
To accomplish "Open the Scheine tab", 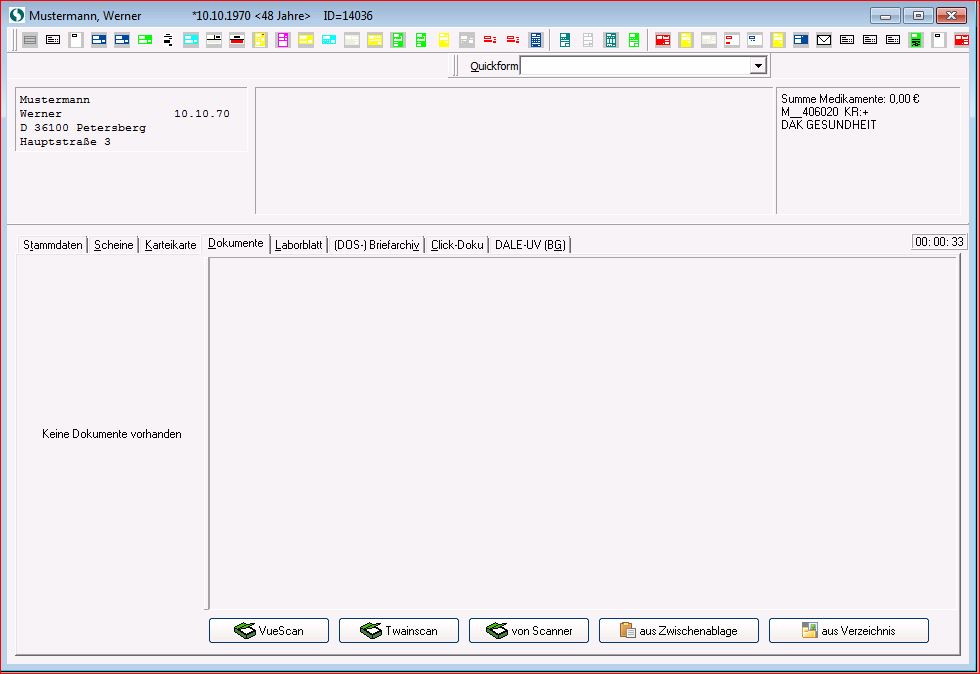I will (x=113, y=245).
